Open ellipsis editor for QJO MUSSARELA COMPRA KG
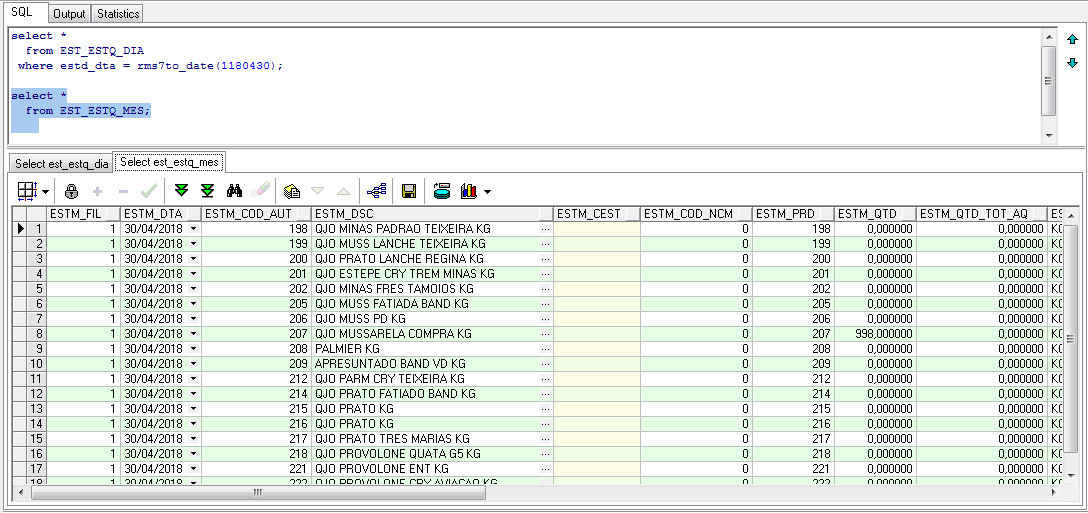The image size is (1088, 513). pos(545,334)
